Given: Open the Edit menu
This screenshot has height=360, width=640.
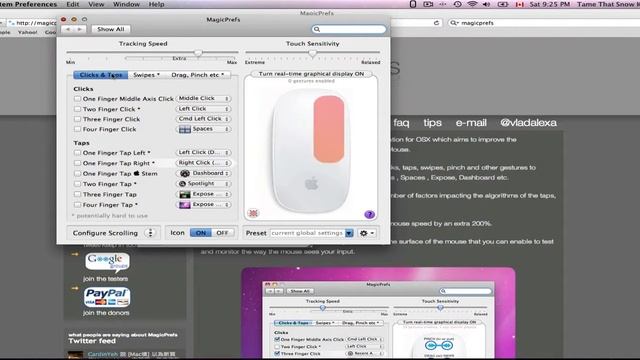Looking at the screenshot, I should click(x=73, y=4).
